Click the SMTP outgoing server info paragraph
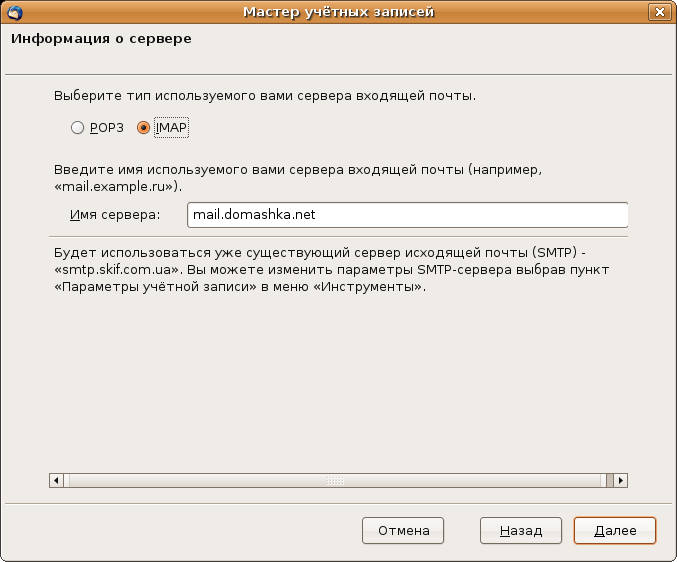This screenshot has width=677, height=562. pos(325,270)
